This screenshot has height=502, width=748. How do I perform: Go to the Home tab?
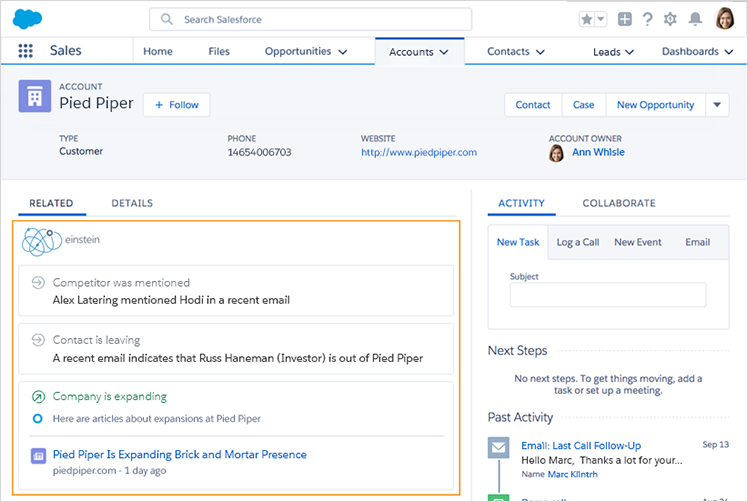click(x=158, y=51)
